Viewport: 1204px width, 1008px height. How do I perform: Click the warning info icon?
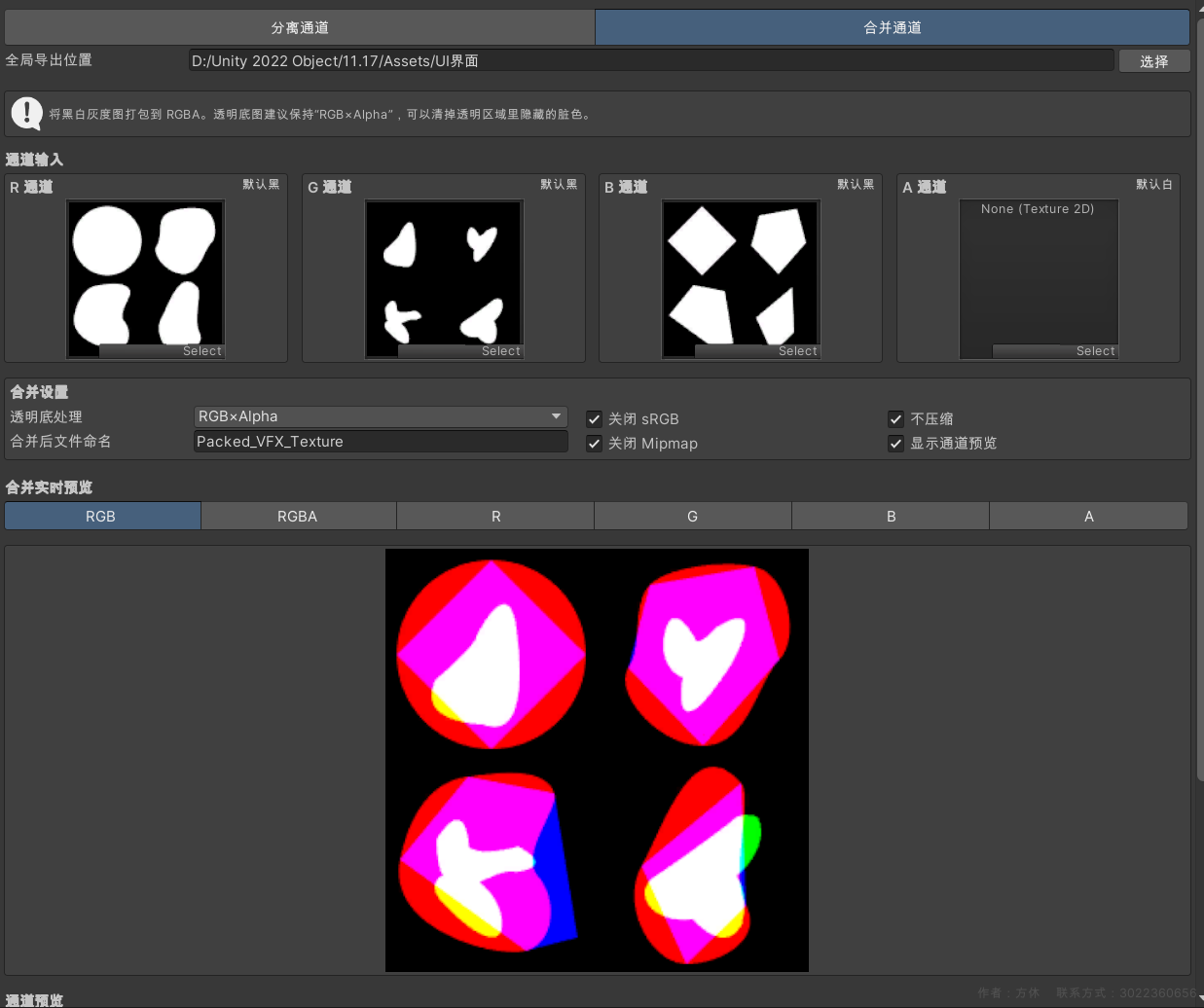[x=26, y=114]
